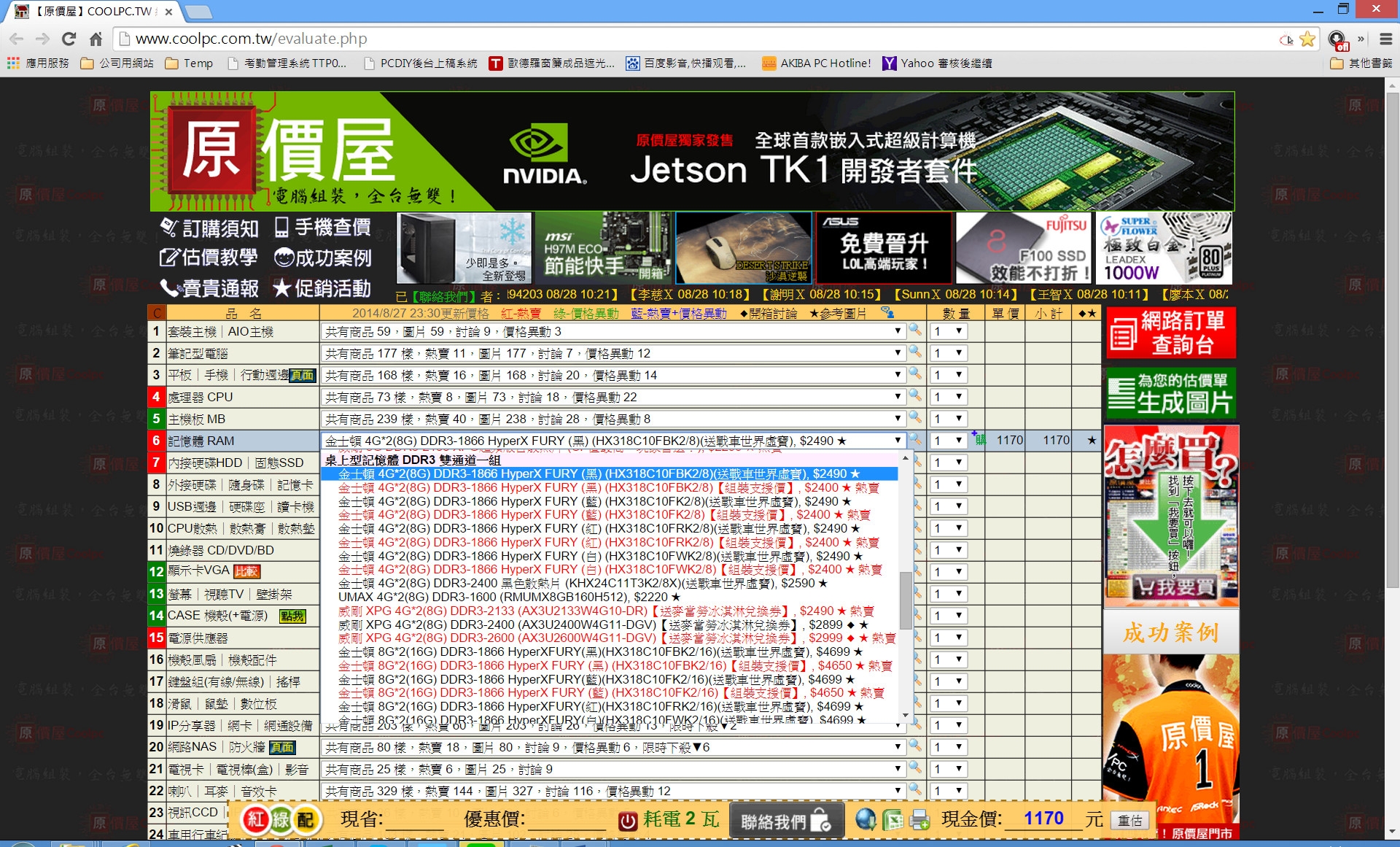
Task: Click the search magnifier for 主機板 MB row
Action: point(914,418)
